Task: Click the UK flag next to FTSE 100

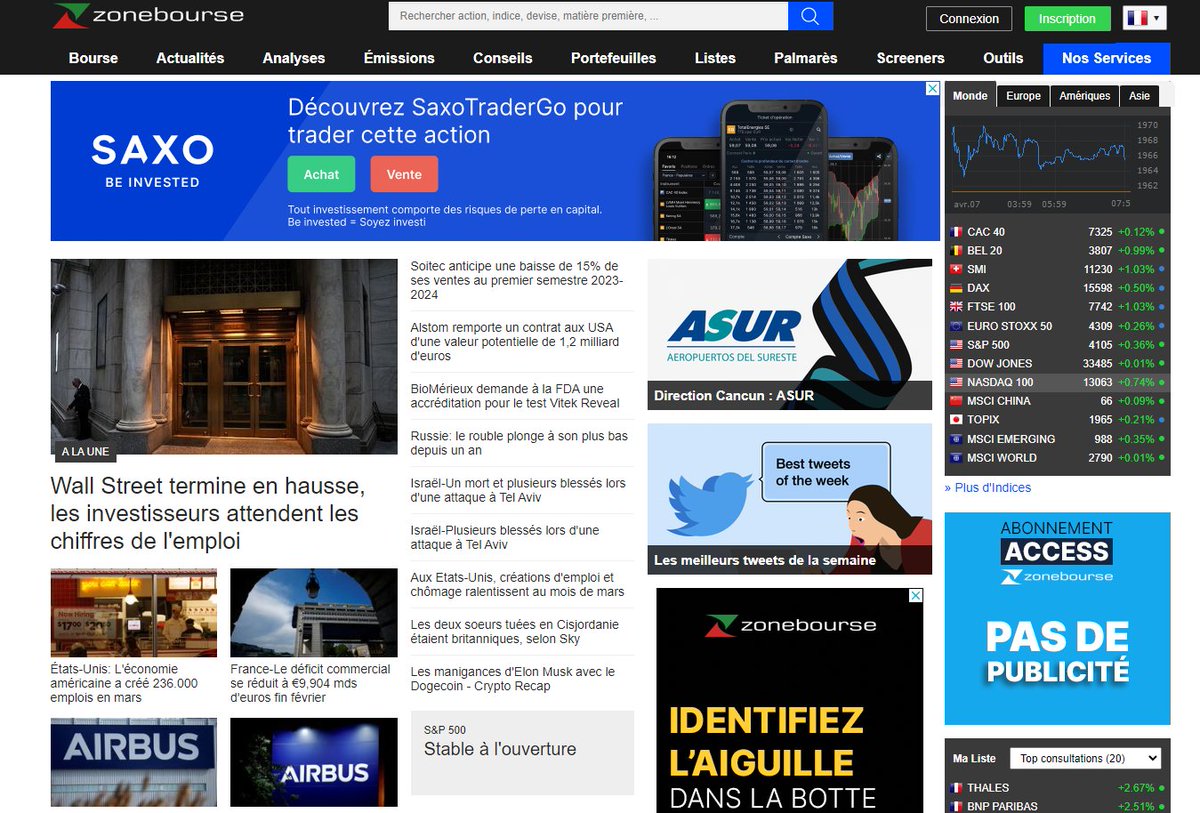Action: pyautogui.click(x=956, y=307)
